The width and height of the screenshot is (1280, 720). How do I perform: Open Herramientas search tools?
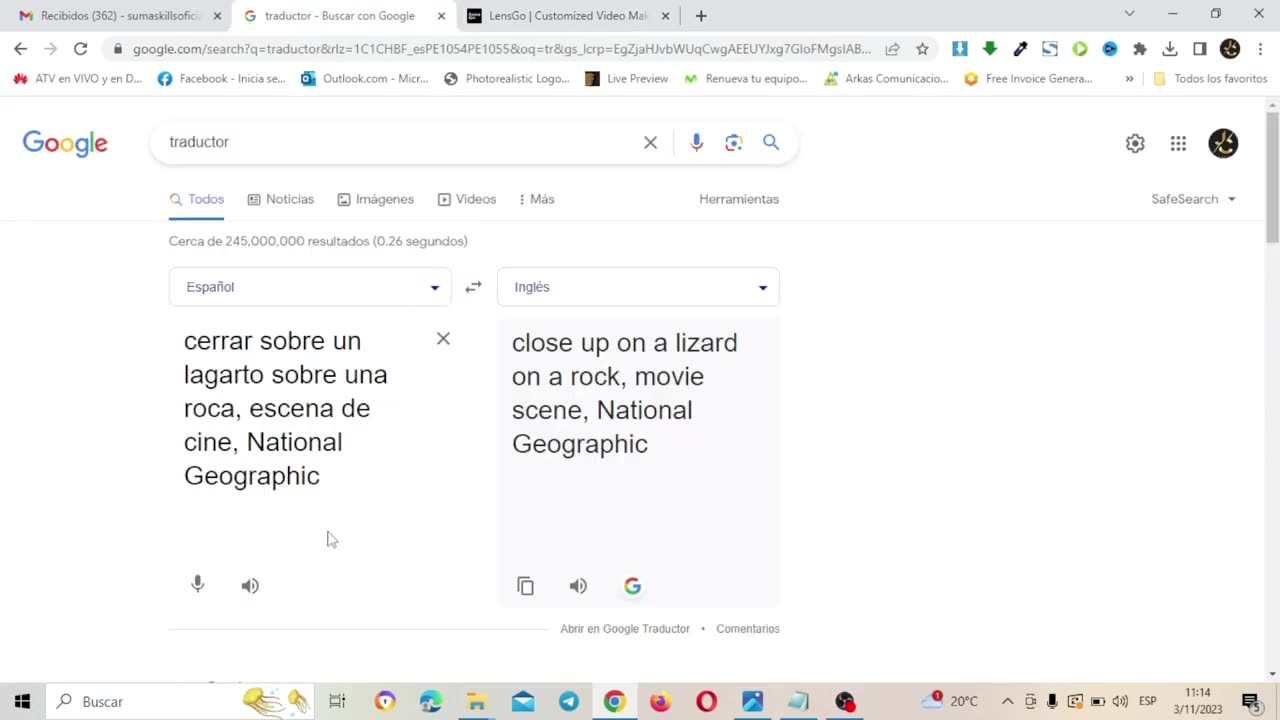click(739, 199)
